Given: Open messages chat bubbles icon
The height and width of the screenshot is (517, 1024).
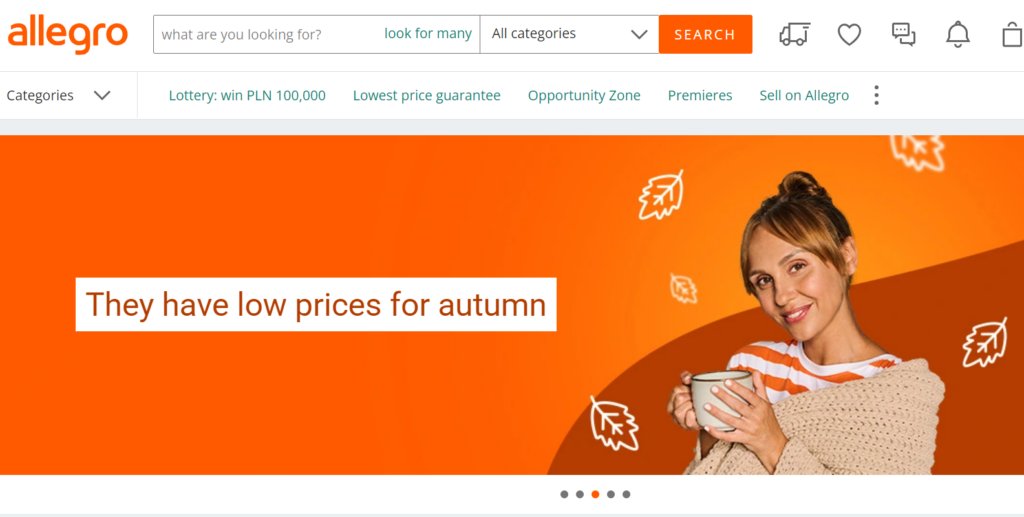Looking at the screenshot, I should coord(904,34).
